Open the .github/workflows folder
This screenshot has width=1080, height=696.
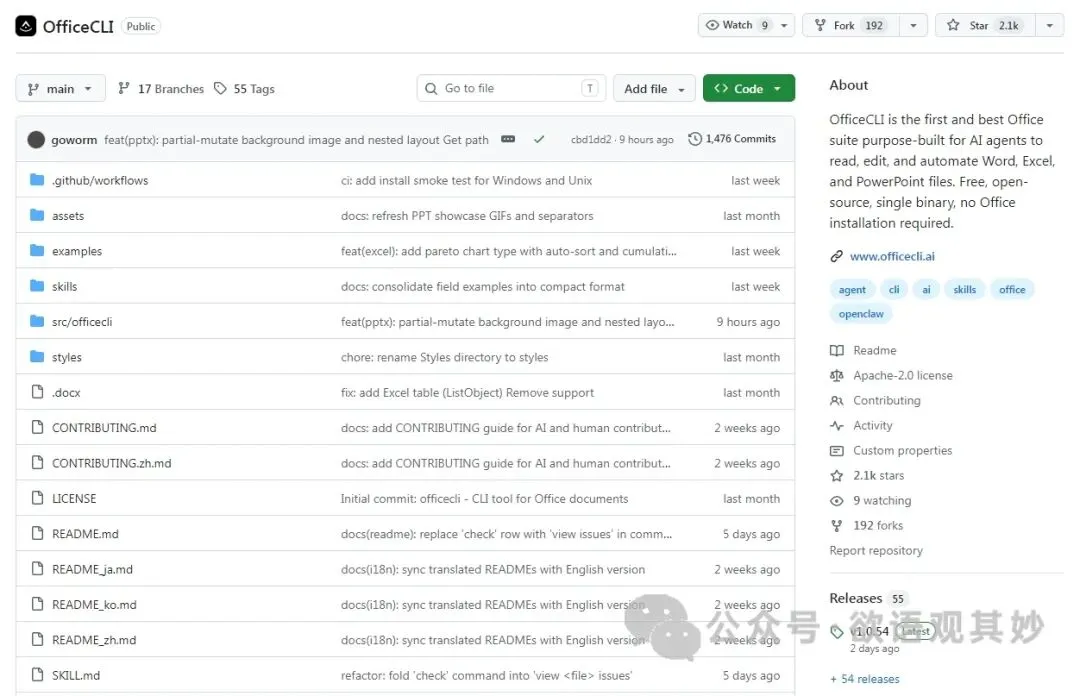tap(100, 181)
